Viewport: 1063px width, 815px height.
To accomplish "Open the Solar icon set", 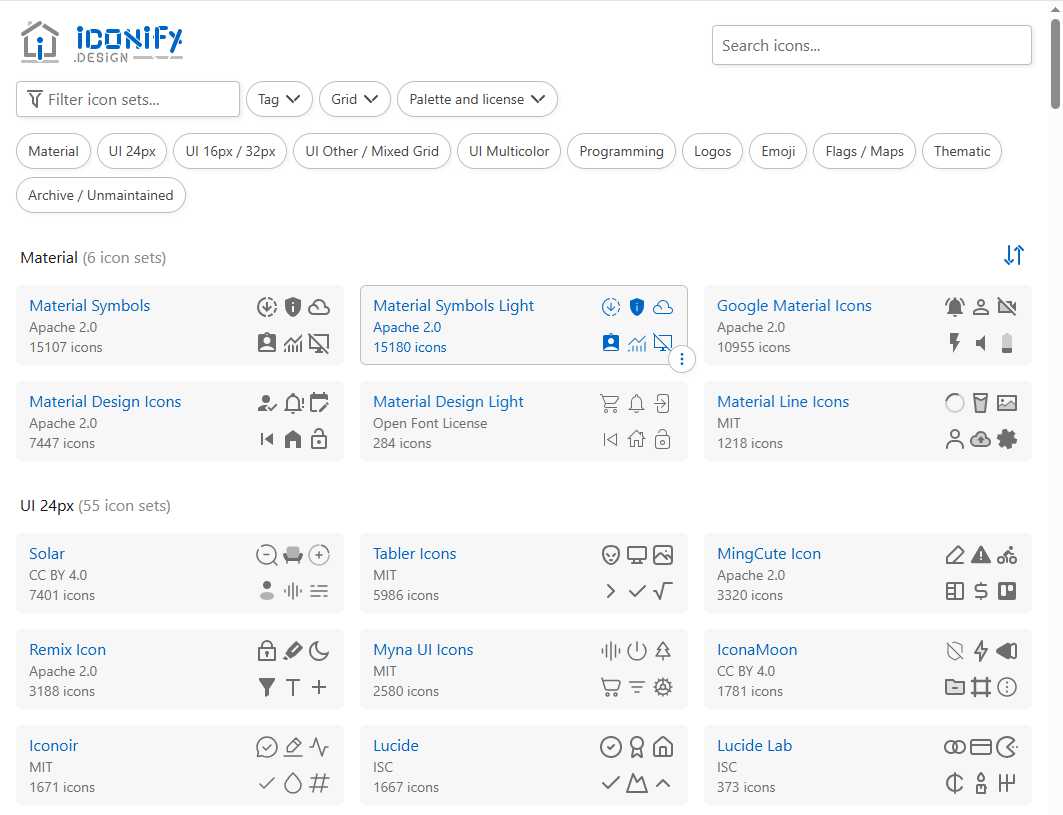I will [46, 553].
